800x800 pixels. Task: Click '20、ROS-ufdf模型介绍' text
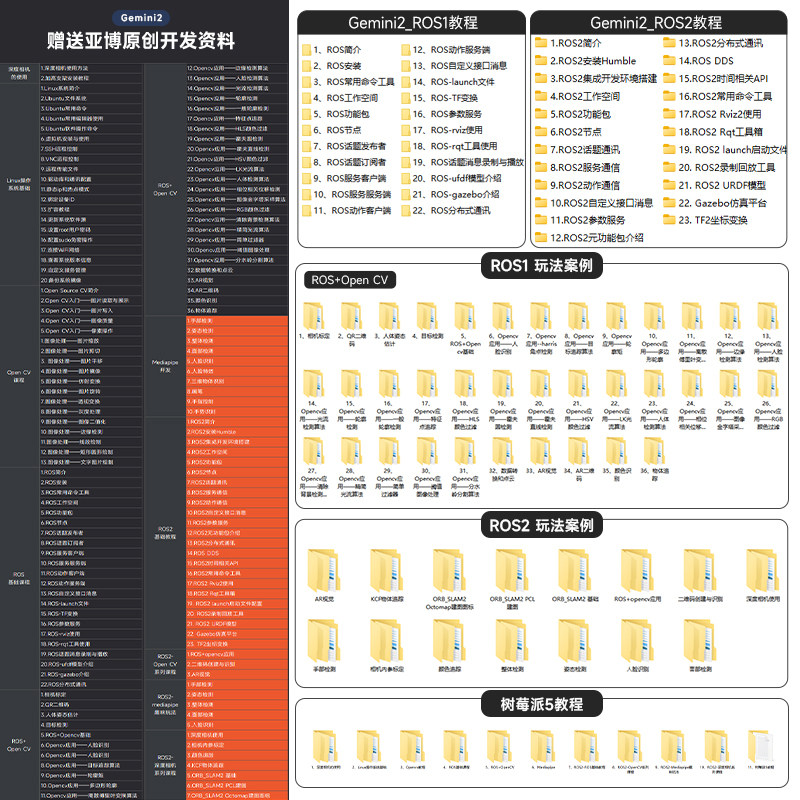(457, 178)
